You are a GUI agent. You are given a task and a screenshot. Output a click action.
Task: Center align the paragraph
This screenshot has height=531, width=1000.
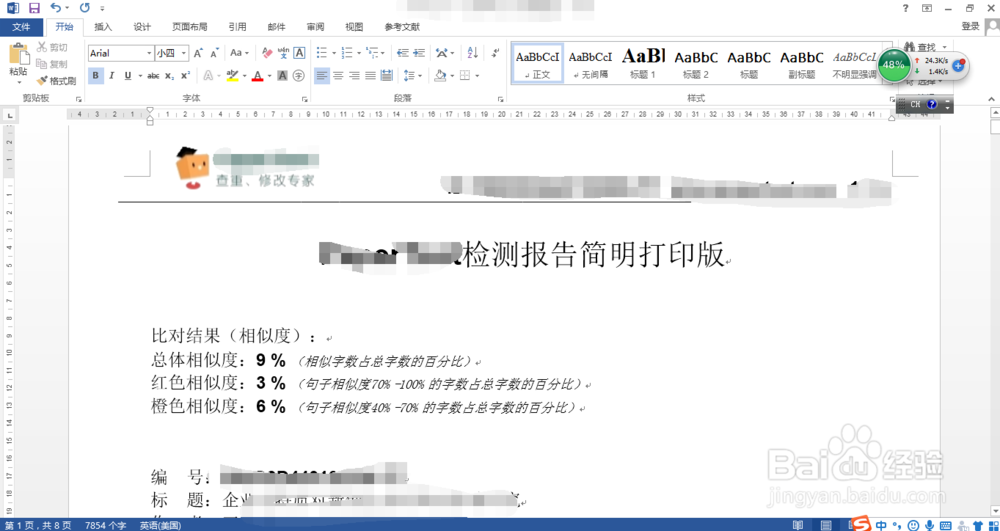(338, 76)
